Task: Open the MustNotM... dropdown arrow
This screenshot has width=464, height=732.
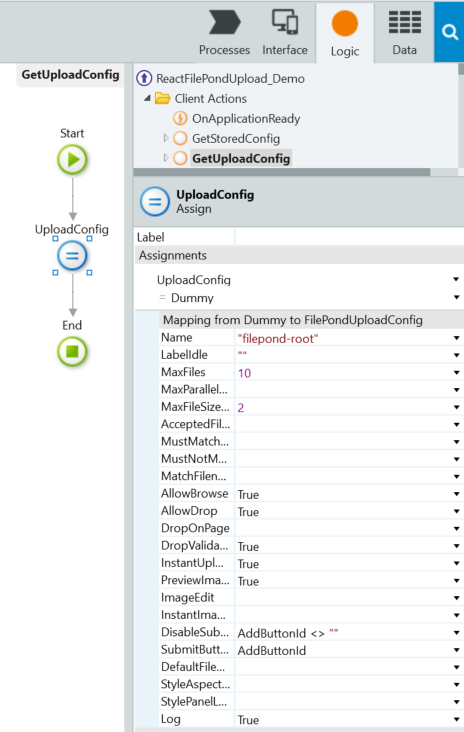Action: click(x=456, y=459)
